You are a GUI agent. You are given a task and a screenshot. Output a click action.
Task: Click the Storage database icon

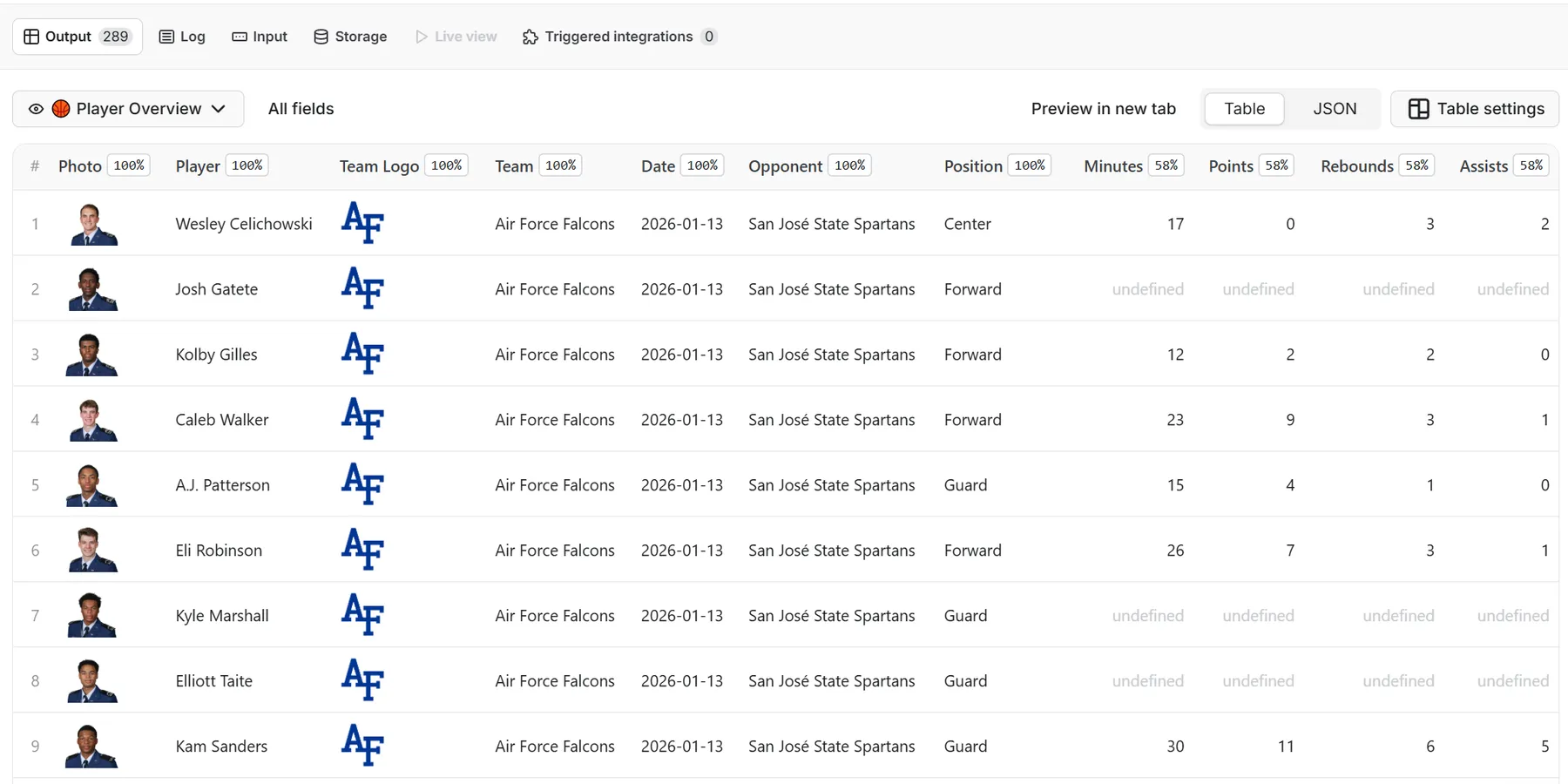coord(320,37)
